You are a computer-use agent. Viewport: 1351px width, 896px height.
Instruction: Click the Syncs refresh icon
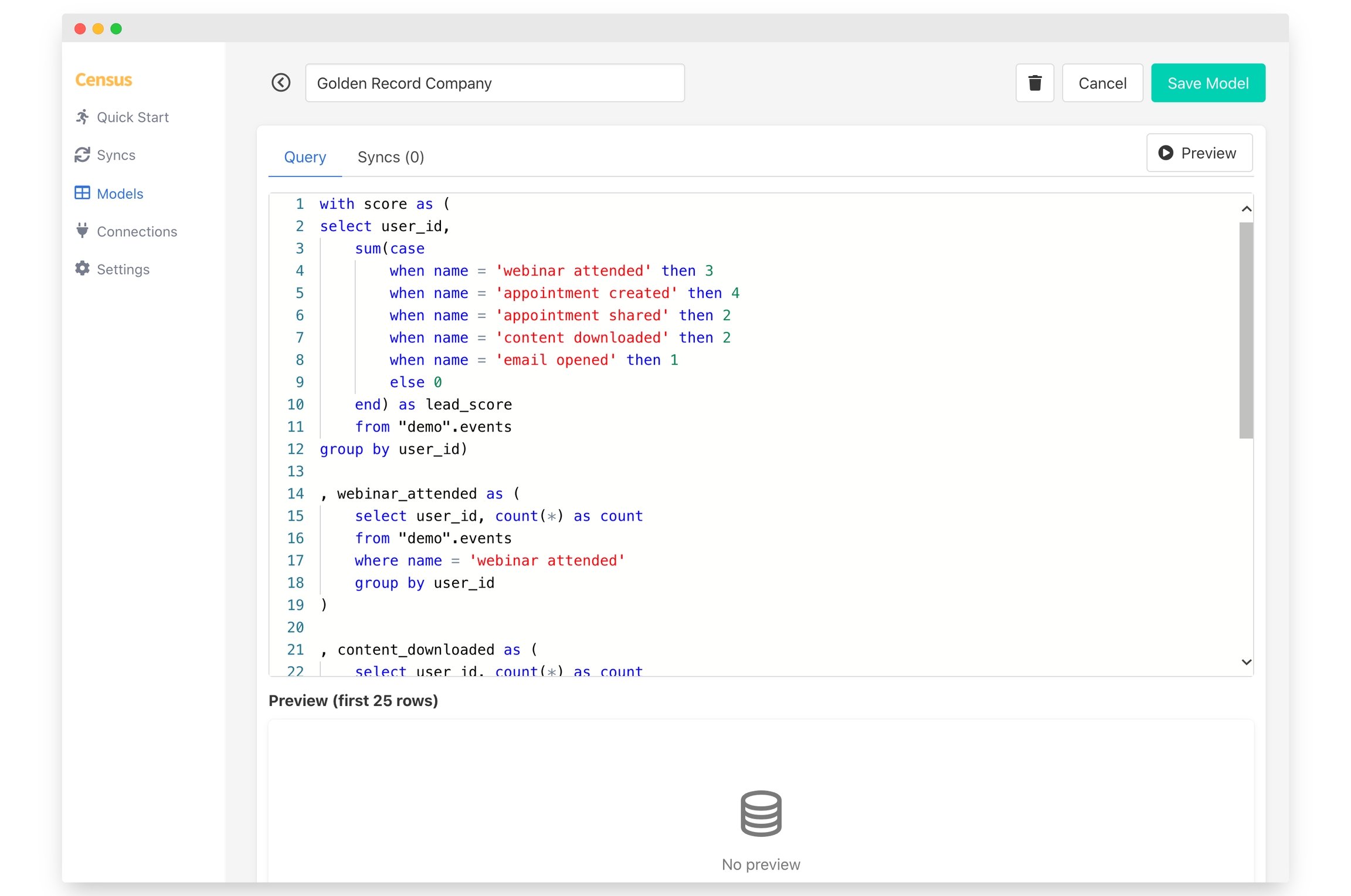(x=83, y=155)
